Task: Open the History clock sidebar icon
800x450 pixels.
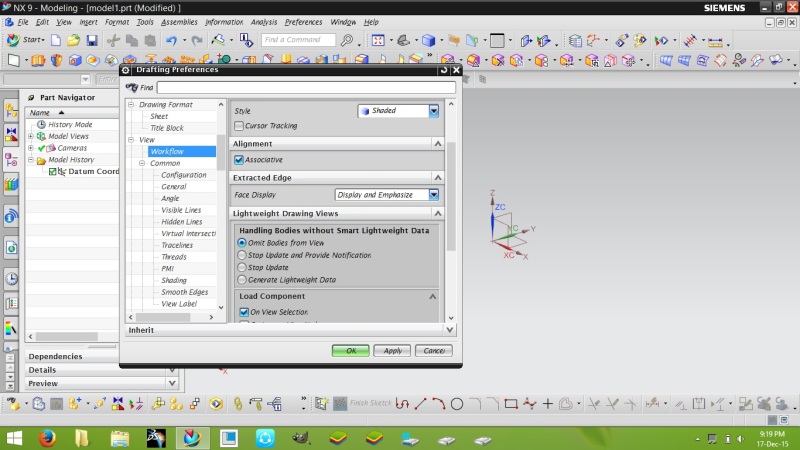Action: [11, 279]
